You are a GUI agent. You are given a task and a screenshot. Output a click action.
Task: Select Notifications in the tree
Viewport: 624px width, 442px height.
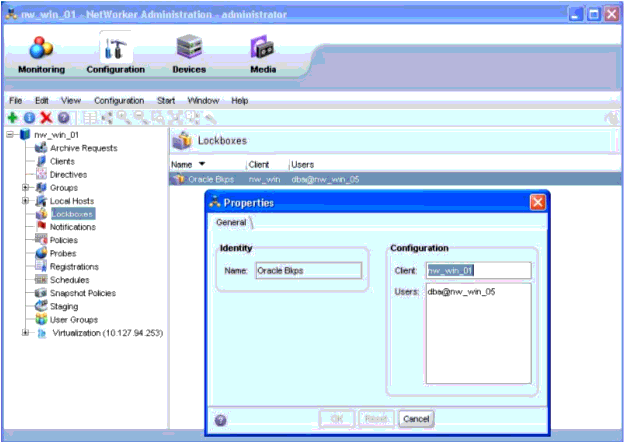coord(73,227)
